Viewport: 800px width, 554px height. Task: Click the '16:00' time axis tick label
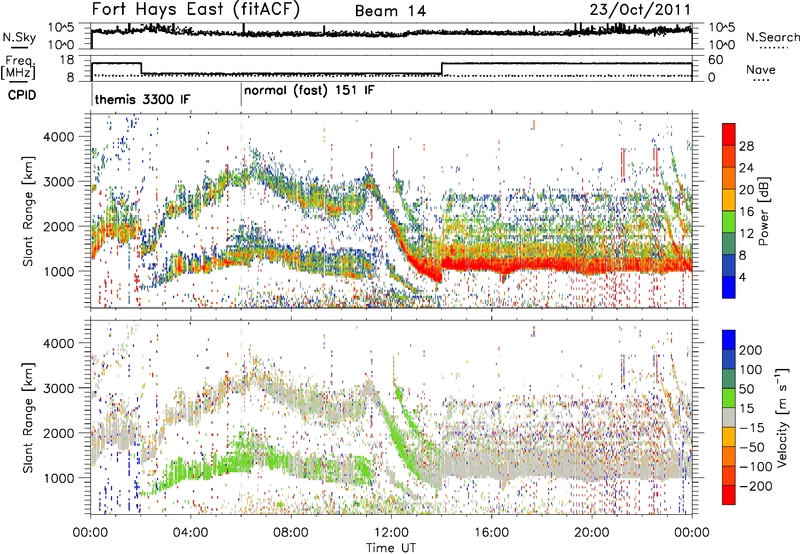click(x=491, y=533)
